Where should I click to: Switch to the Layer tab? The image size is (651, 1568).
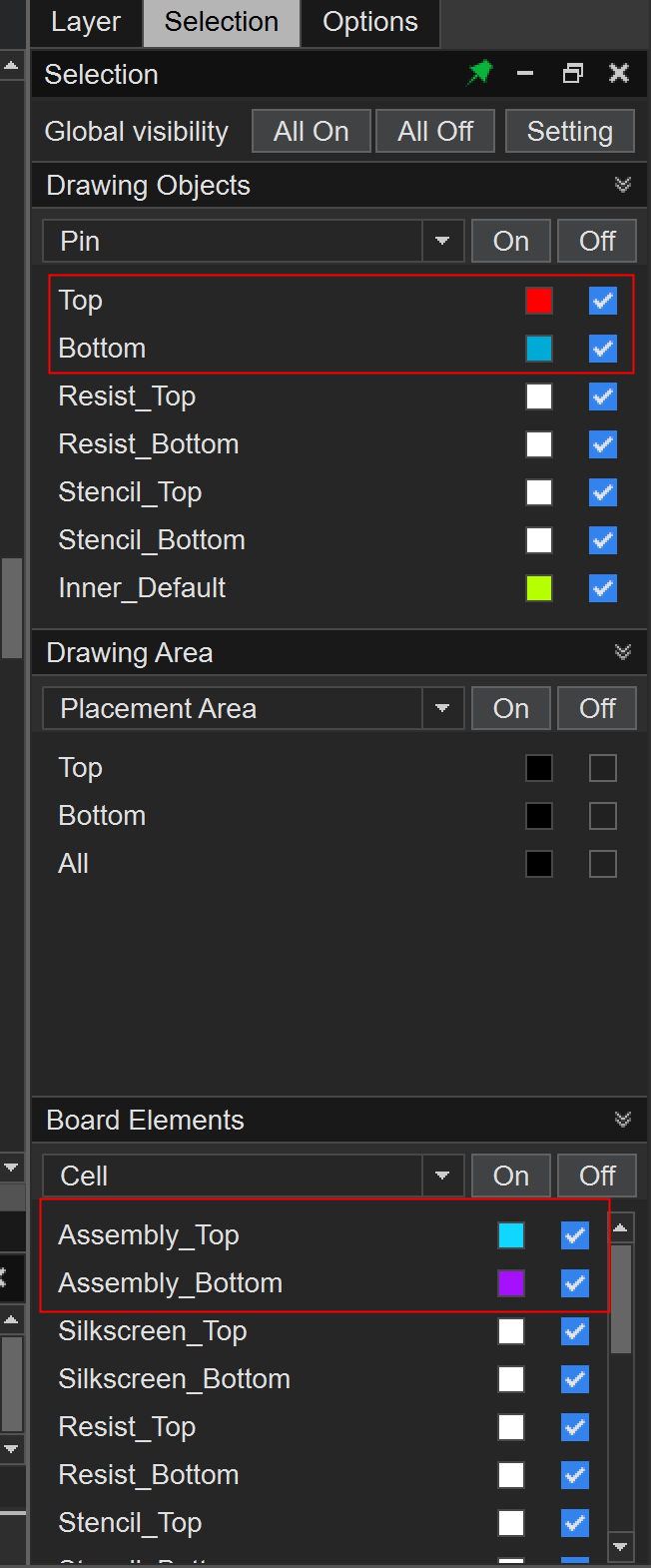click(x=86, y=22)
